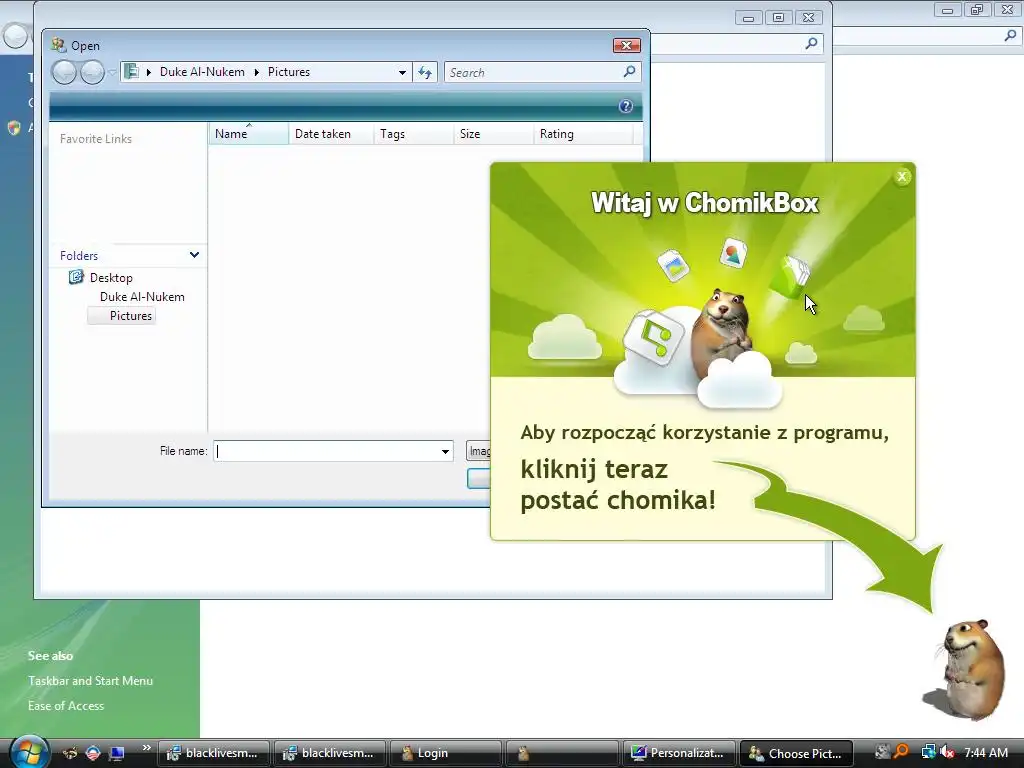
Task: Click the computer icon in address bar
Action: pos(131,71)
